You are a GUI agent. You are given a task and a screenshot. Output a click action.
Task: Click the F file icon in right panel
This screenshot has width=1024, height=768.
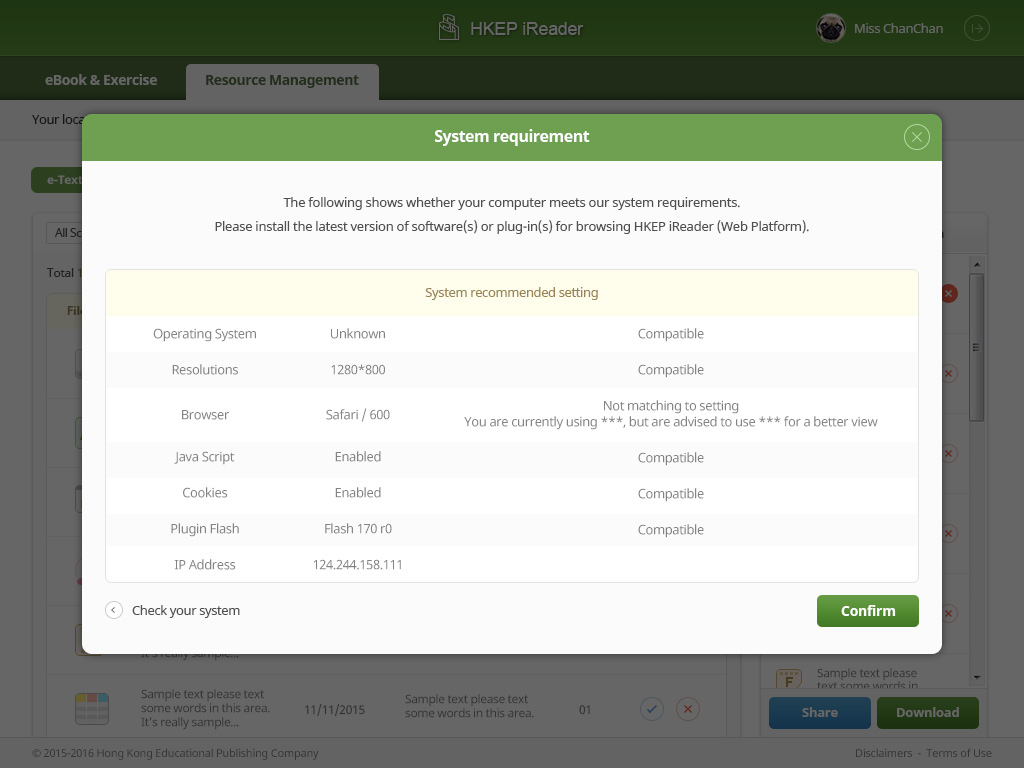789,679
